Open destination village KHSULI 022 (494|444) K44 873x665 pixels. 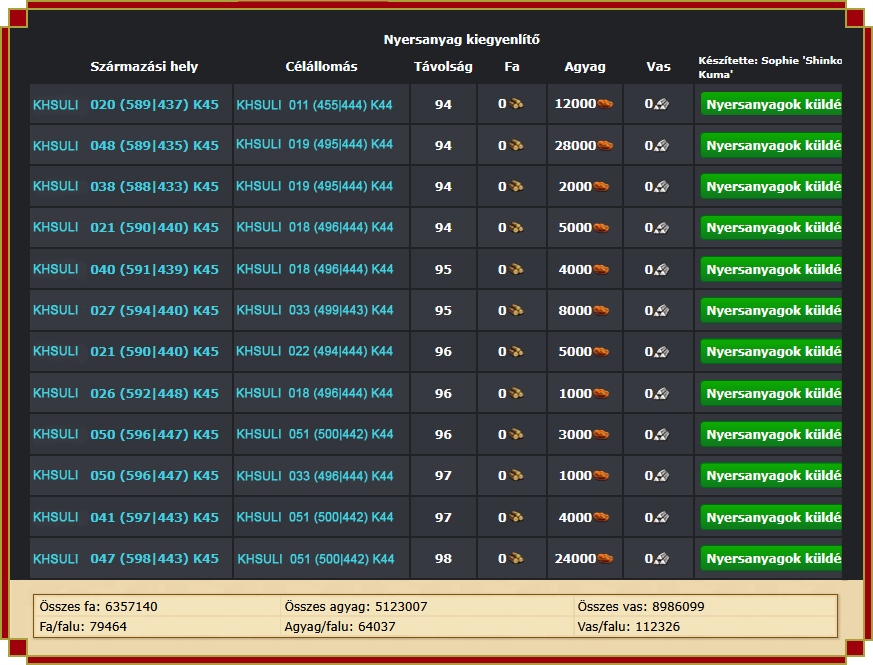pyautogui.click(x=314, y=351)
